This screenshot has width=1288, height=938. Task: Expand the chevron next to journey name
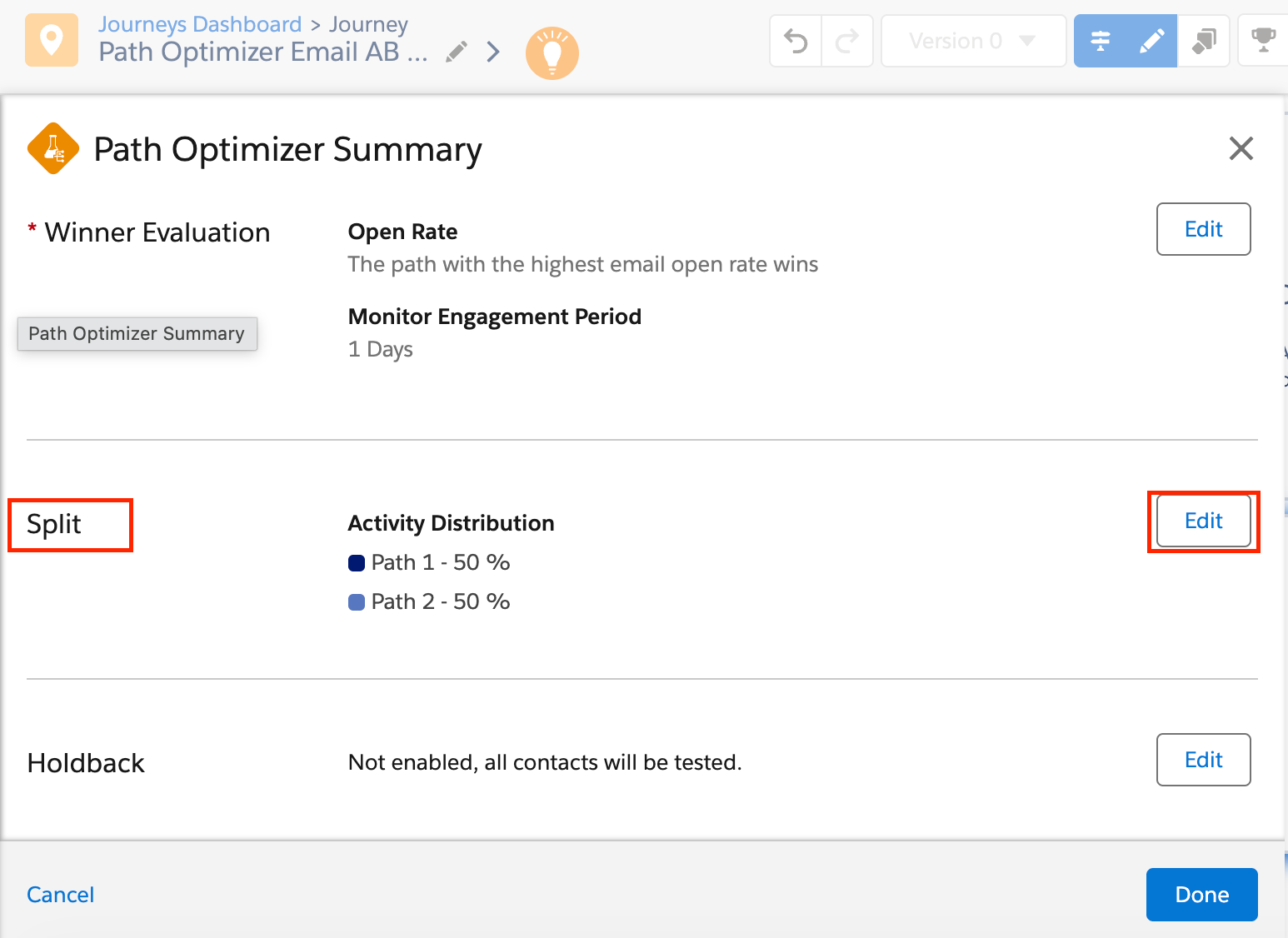pos(493,52)
